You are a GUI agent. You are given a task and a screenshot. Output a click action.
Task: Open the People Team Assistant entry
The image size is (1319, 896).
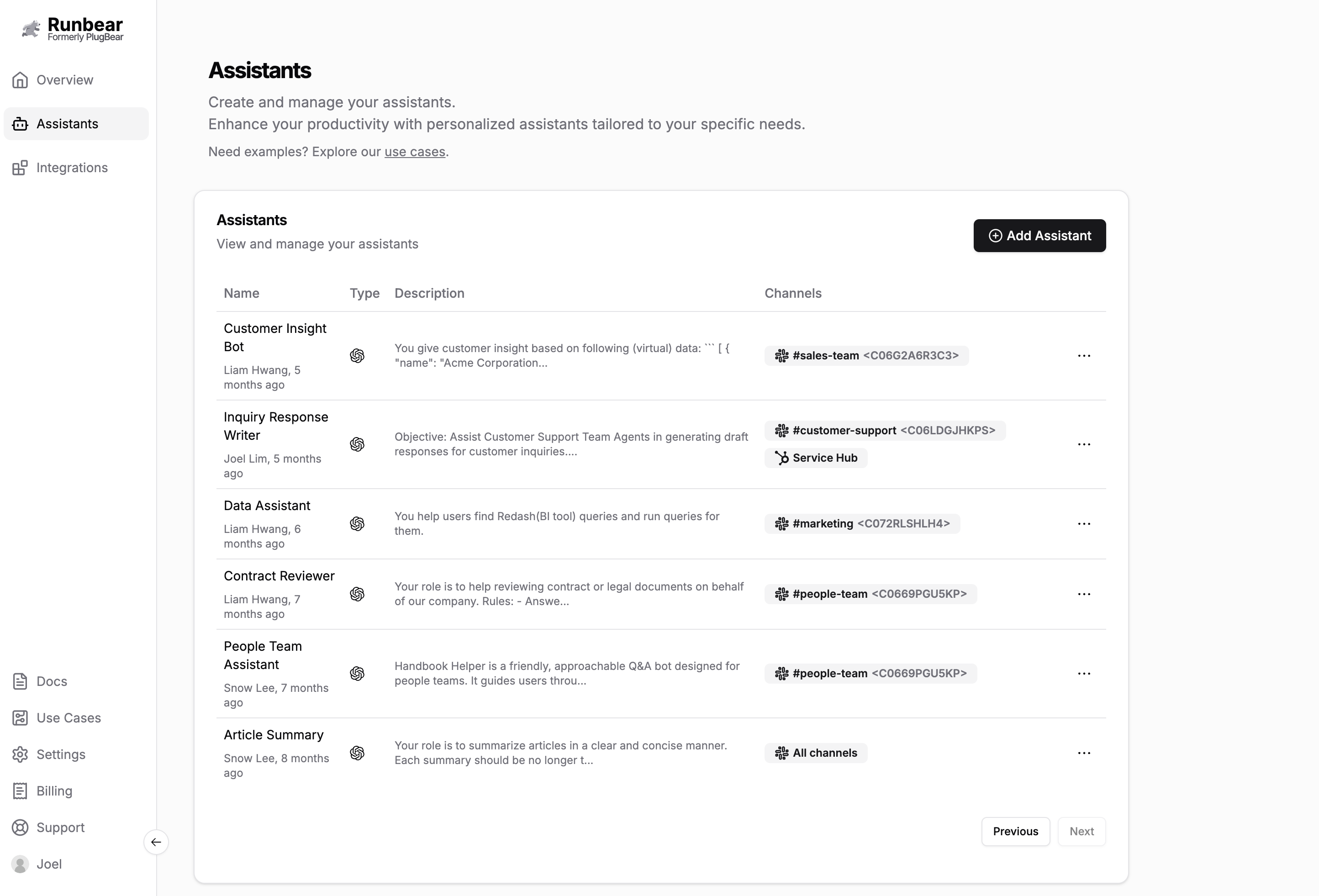point(263,655)
